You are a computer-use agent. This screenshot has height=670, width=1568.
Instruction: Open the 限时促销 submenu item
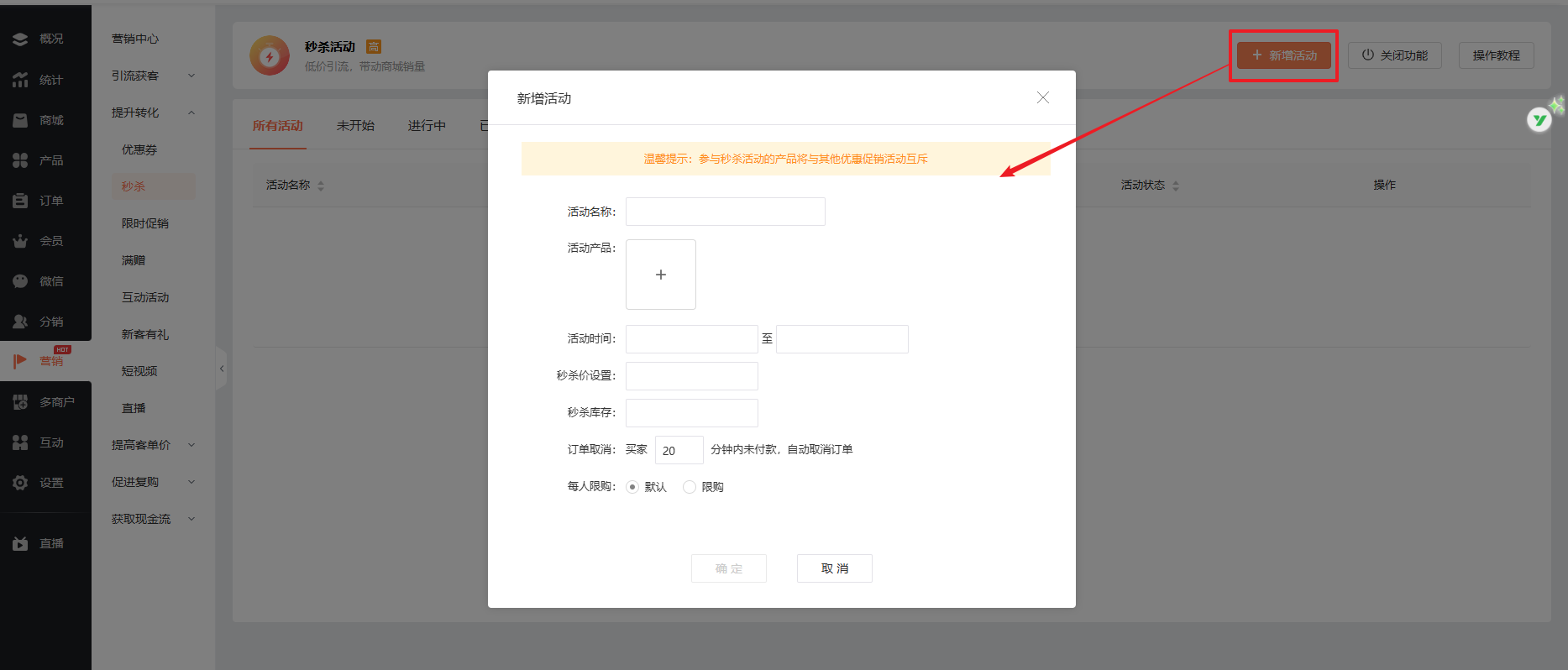point(145,223)
